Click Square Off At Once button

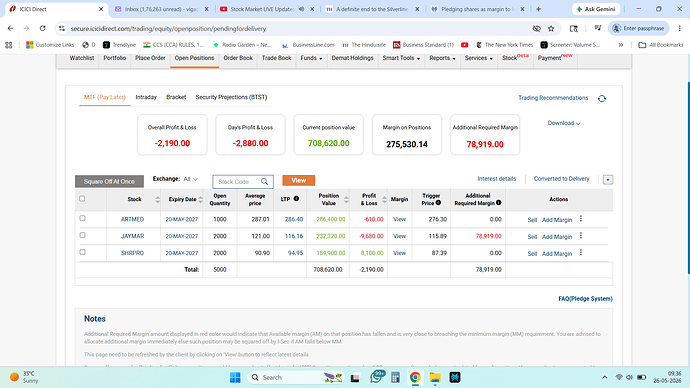tap(109, 181)
